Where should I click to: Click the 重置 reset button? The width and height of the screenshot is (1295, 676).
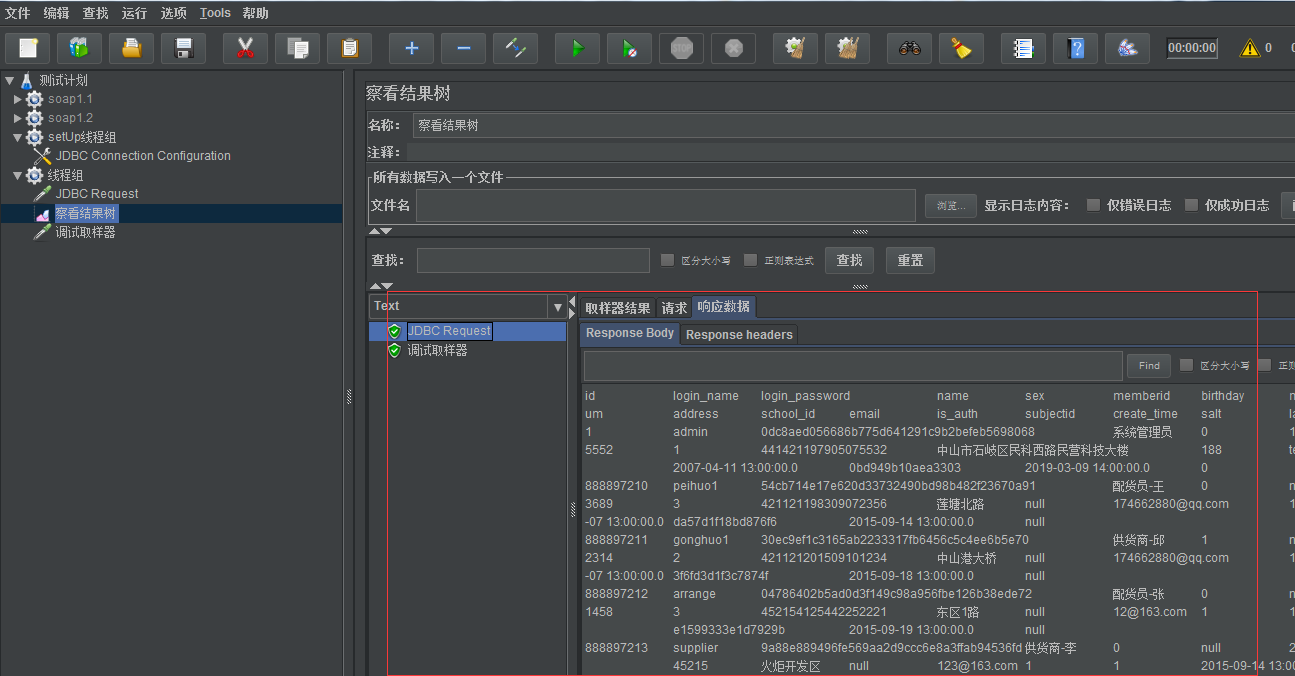[910, 260]
